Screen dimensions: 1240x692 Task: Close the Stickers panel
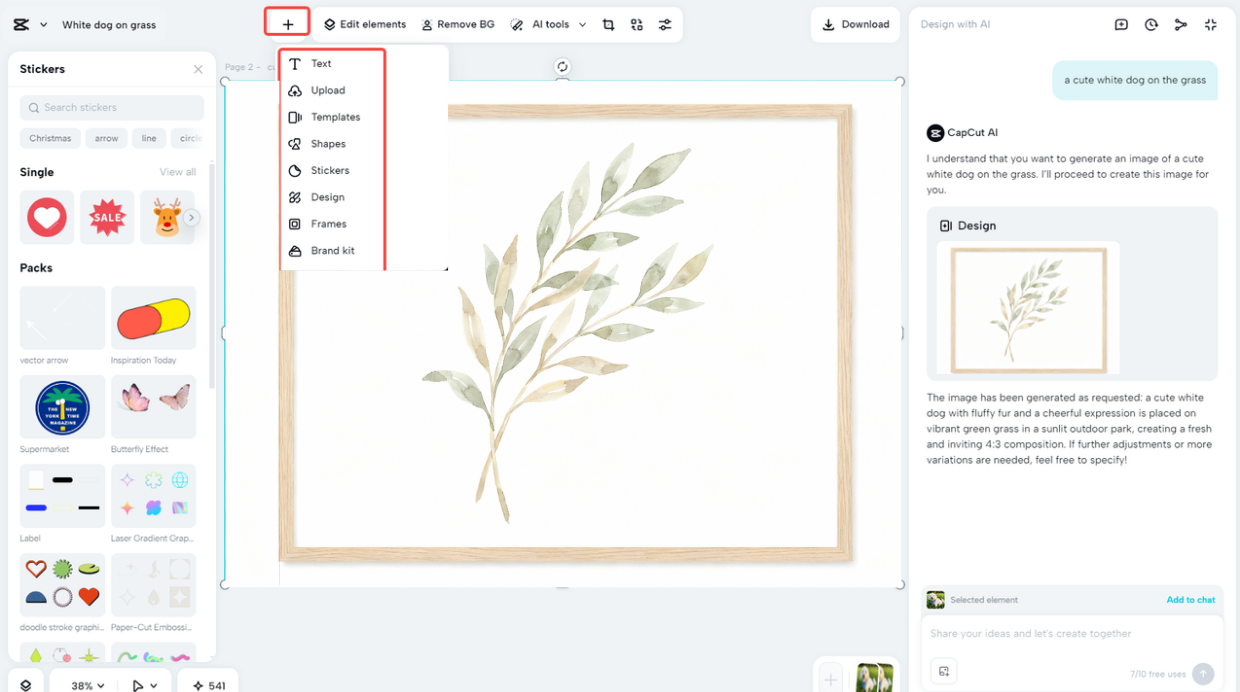(x=198, y=69)
